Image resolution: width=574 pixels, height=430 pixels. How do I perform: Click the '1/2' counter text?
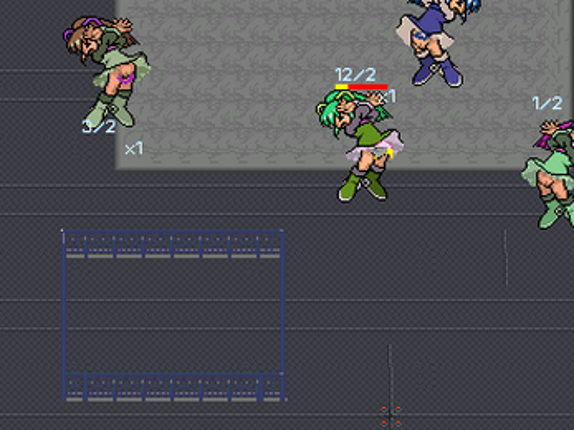547,103
